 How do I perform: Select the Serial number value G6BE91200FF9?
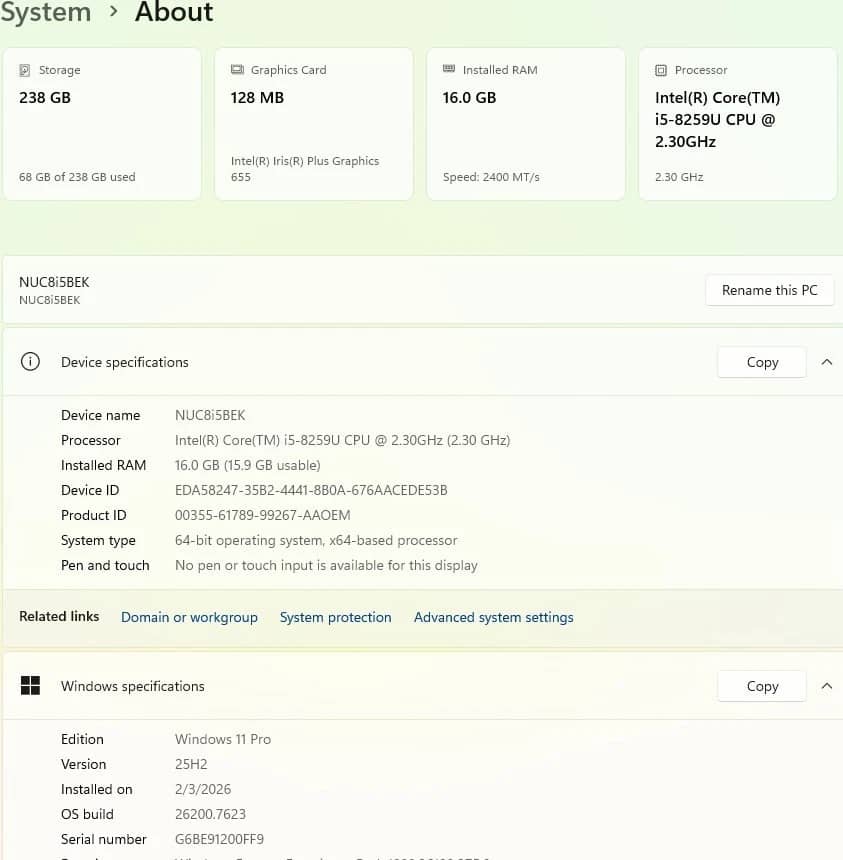coord(219,839)
